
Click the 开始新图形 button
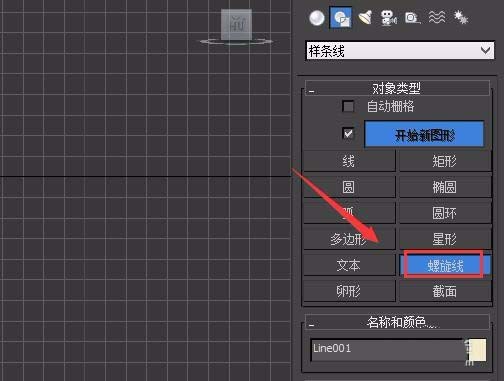[x=424, y=134]
